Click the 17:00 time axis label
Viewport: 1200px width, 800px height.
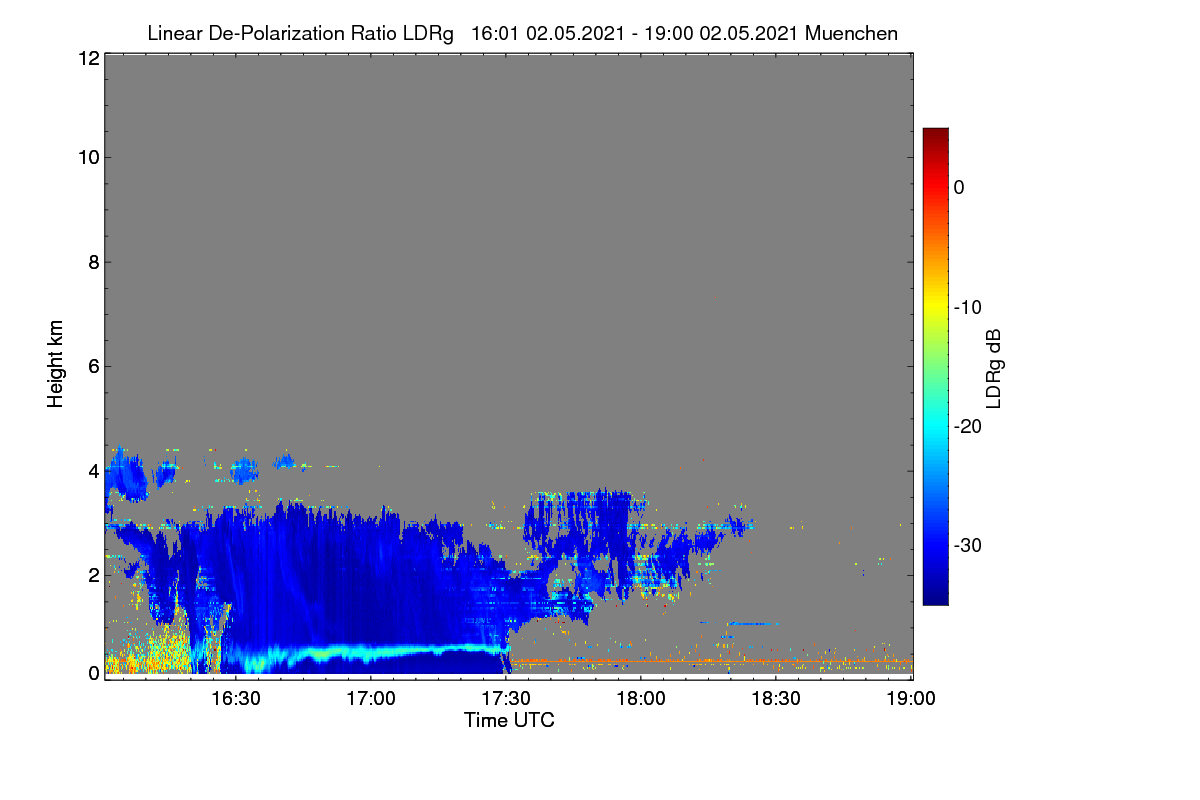371,698
